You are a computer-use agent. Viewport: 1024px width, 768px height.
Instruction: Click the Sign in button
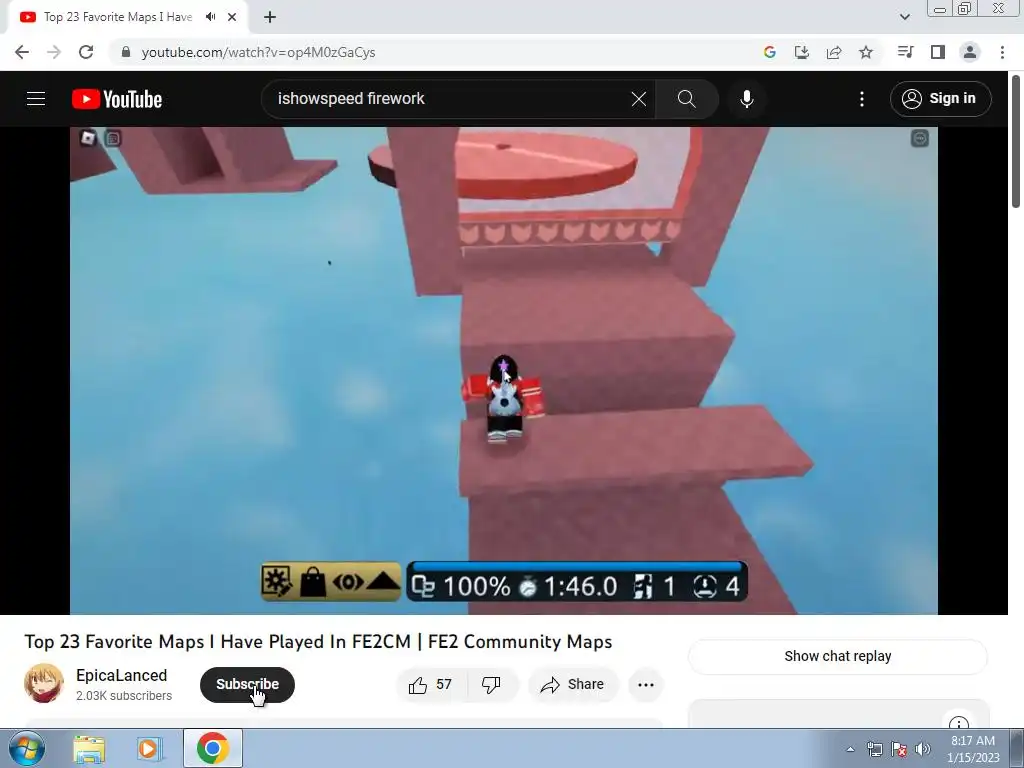tap(940, 99)
